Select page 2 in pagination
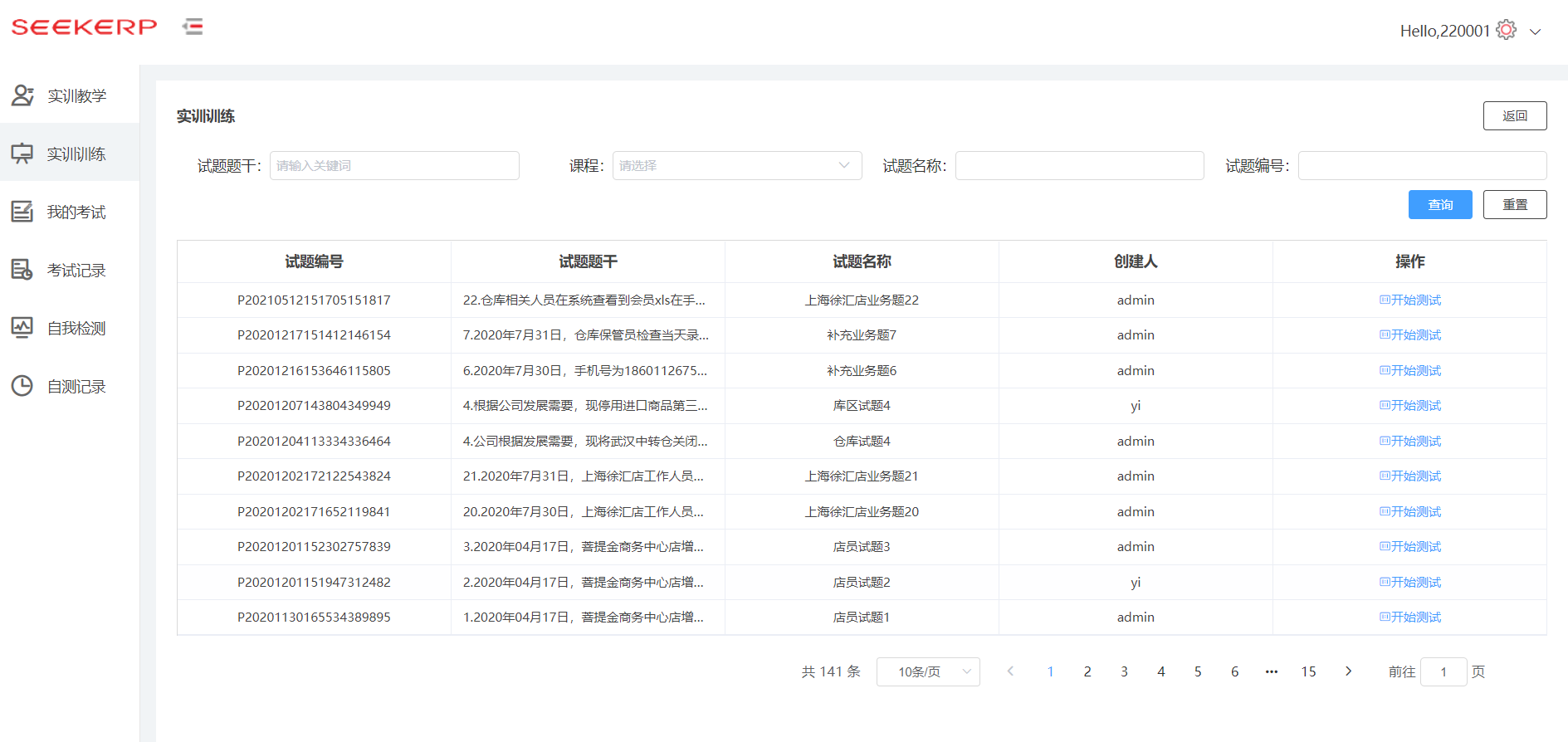The height and width of the screenshot is (742, 1568). click(x=1087, y=671)
